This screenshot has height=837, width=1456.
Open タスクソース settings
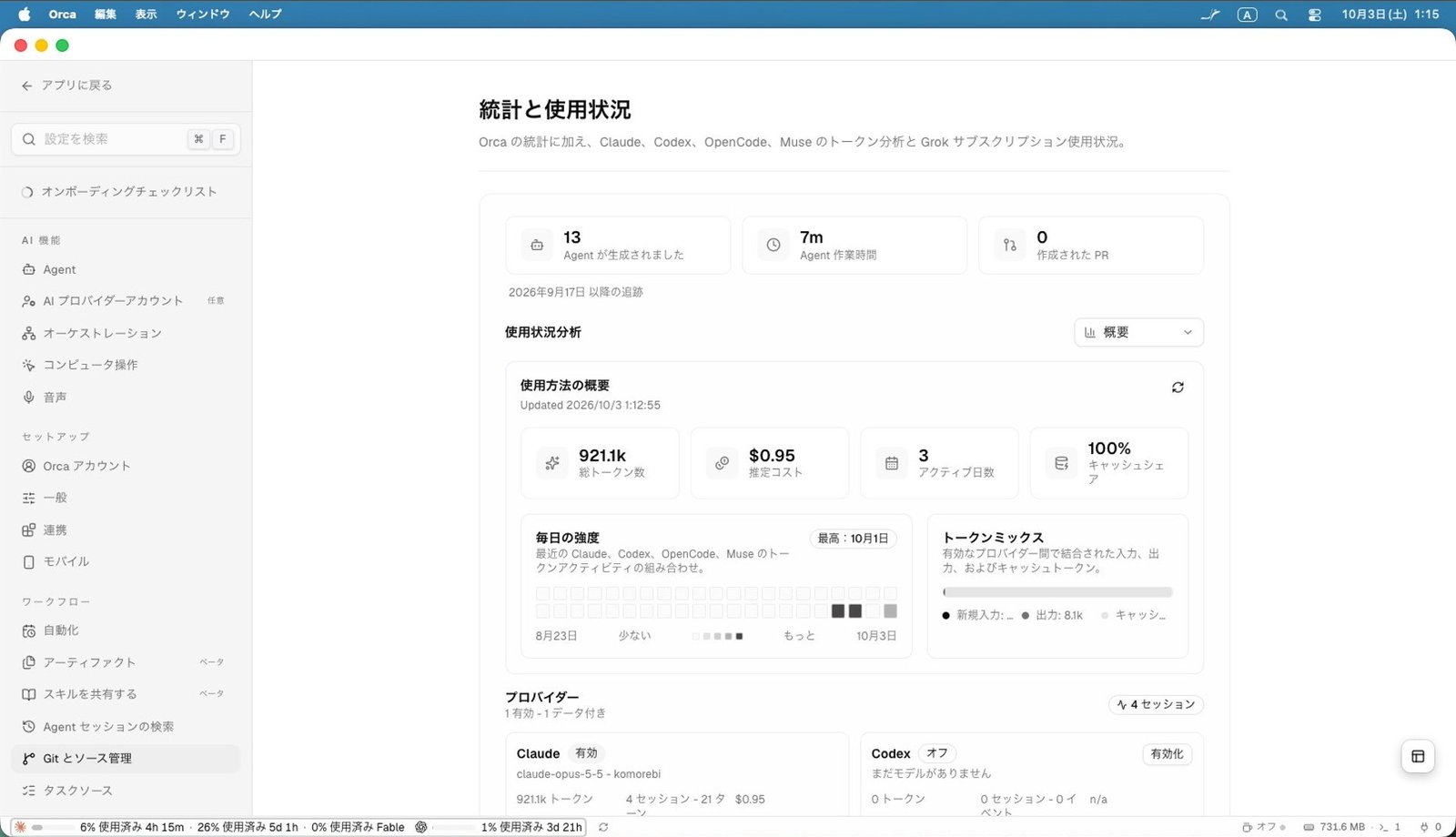tap(126, 791)
